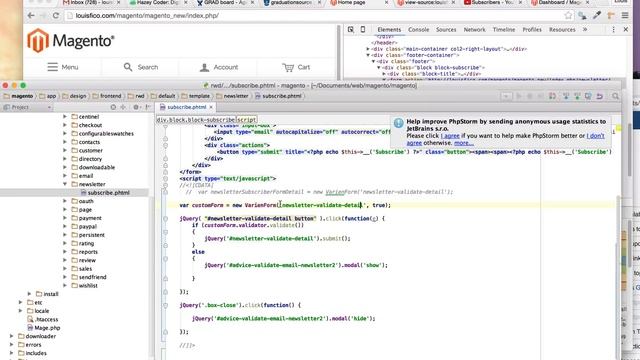Select the subscribe.phtml editor tab
Screen dimensions: 640x360
(187, 107)
